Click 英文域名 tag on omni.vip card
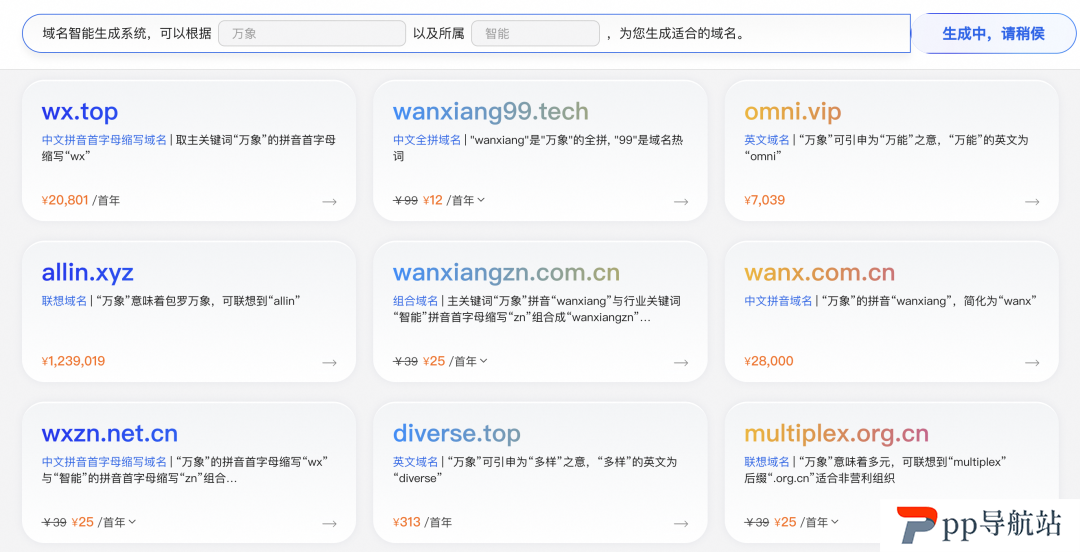1080x552 pixels. 767,140
